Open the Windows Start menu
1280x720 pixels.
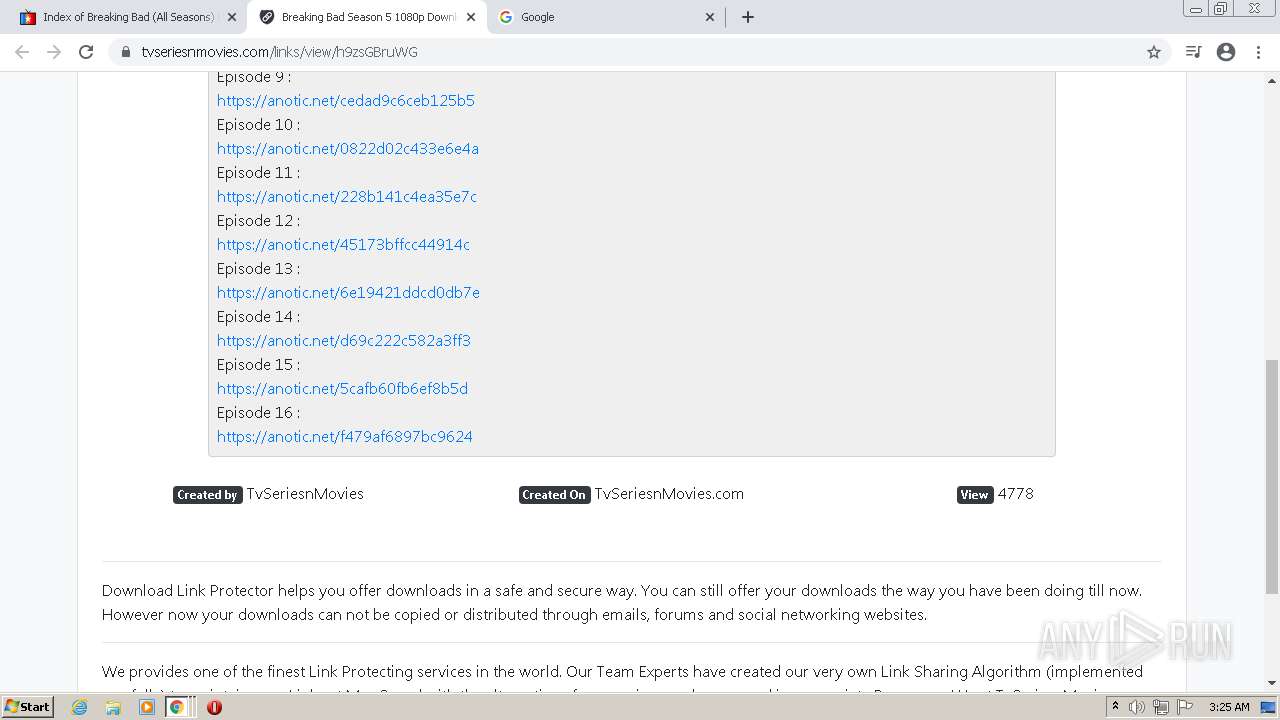[27, 707]
